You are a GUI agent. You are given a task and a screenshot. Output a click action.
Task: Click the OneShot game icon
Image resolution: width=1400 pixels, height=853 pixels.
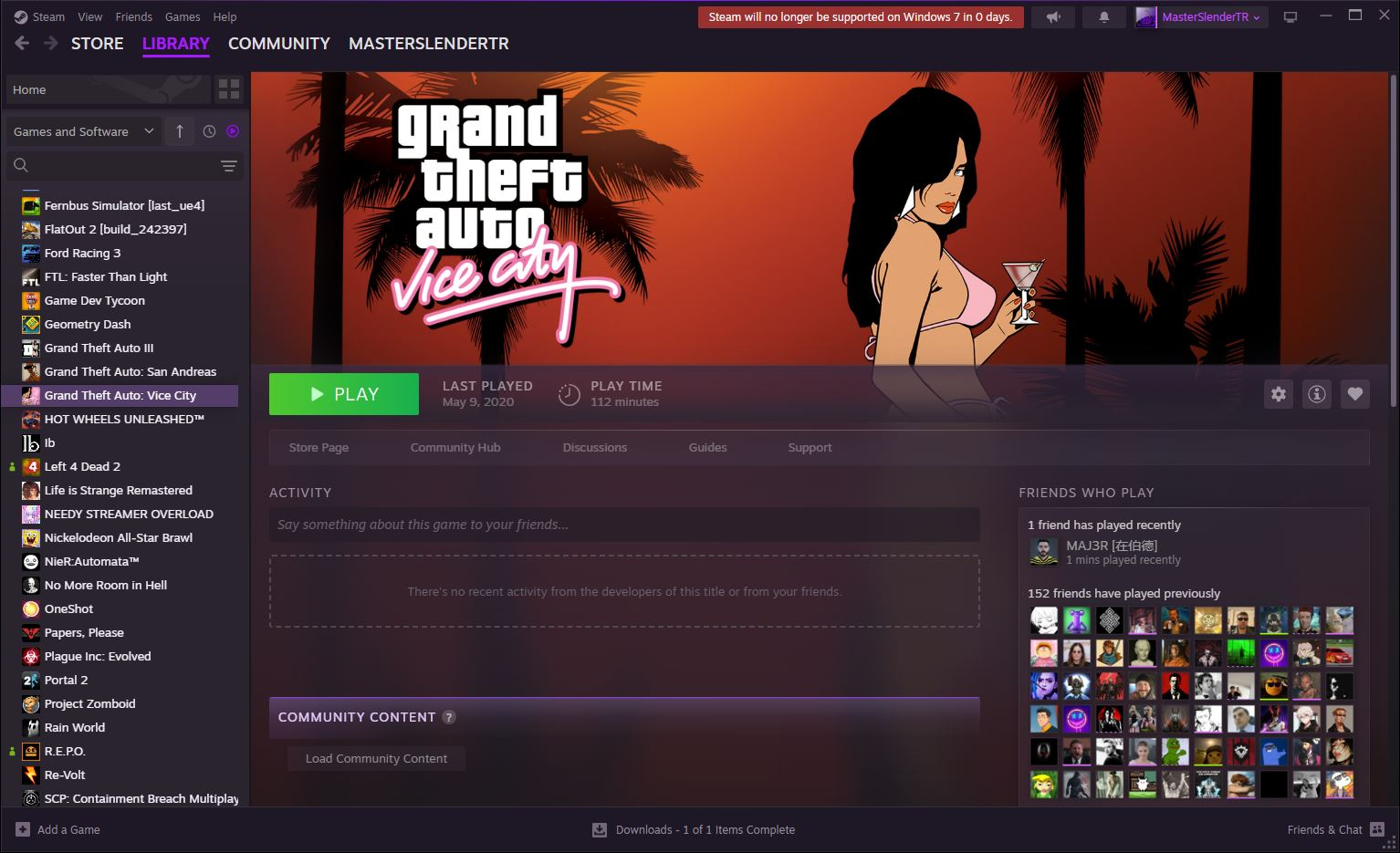click(31, 609)
